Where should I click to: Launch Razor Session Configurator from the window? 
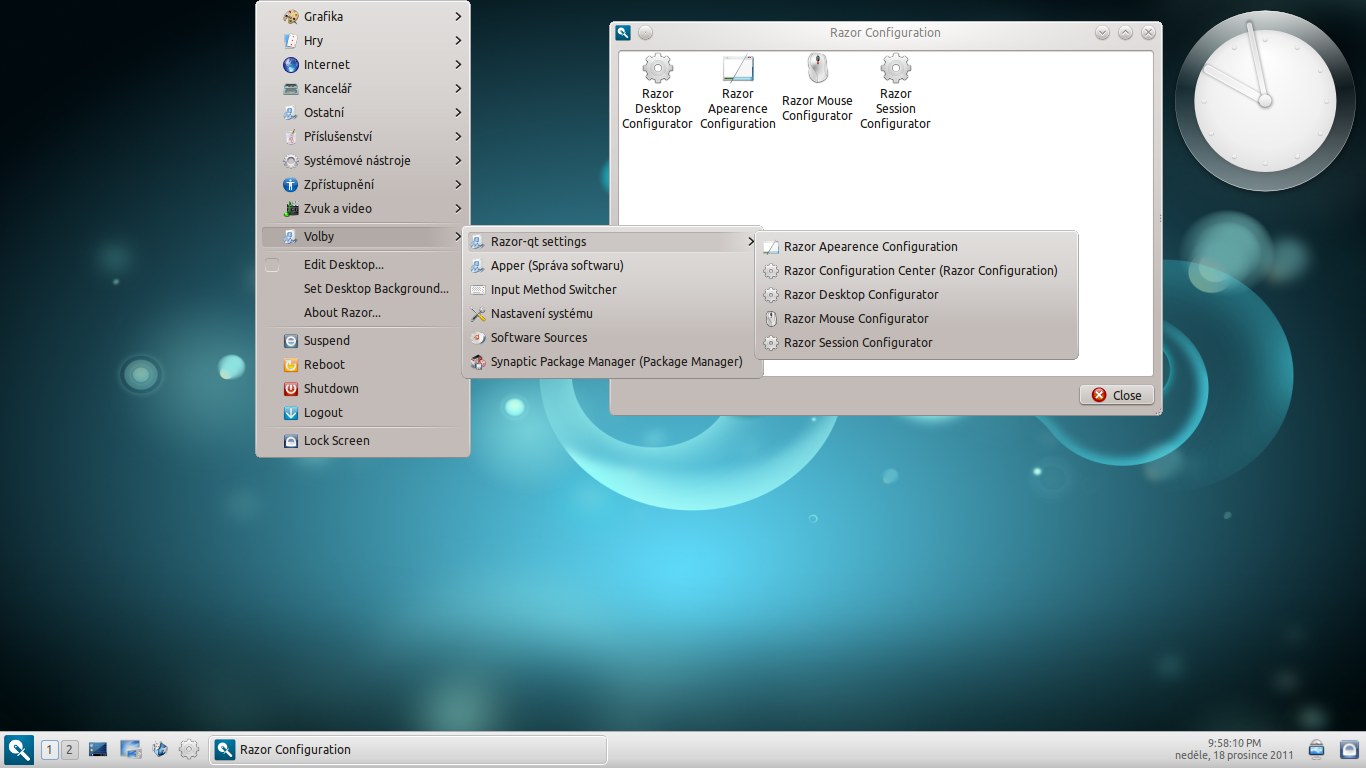(x=895, y=92)
